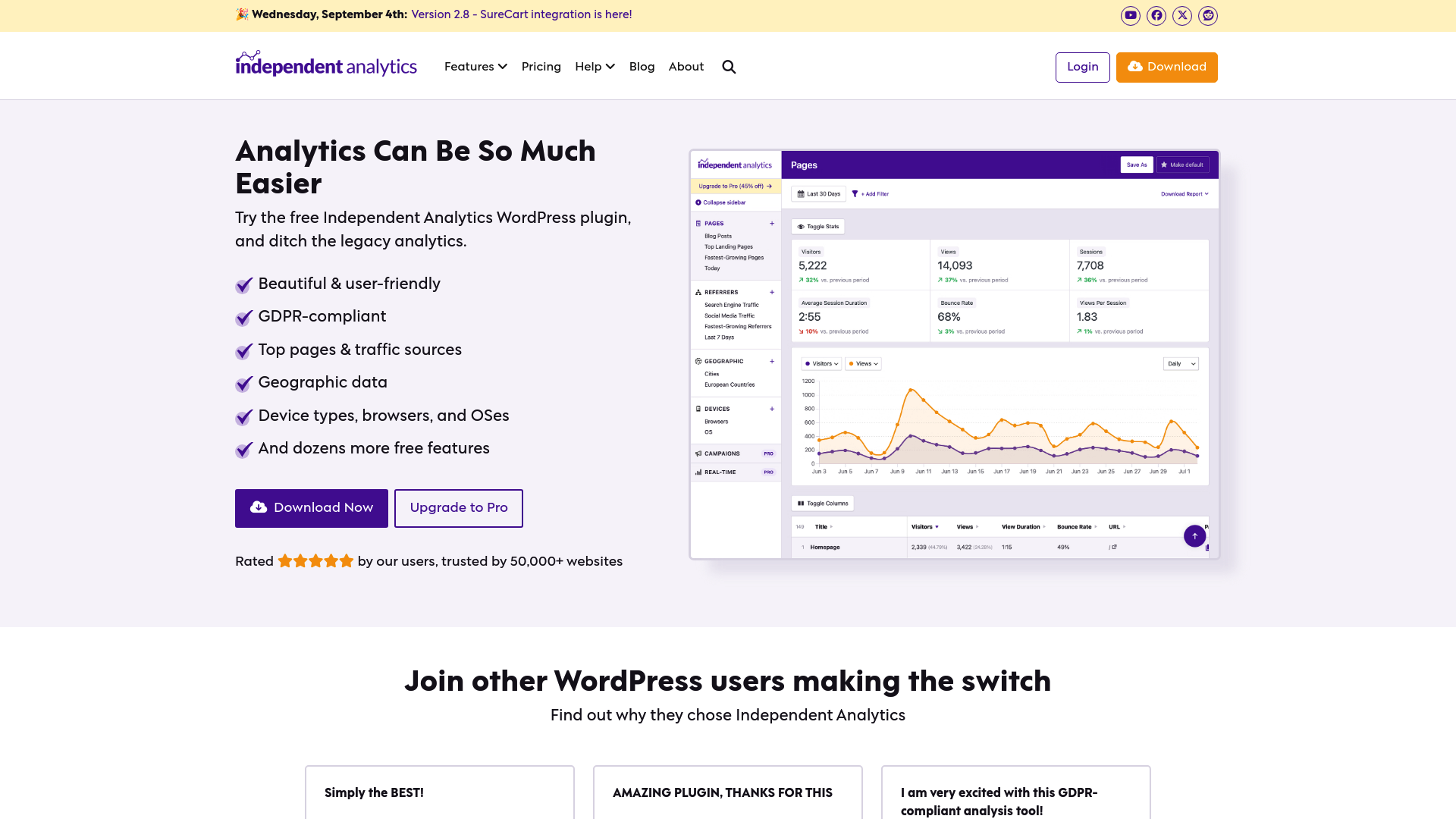Toggle the Make default report setting
This screenshot has height=819, width=1456.
pos(1182,164)
